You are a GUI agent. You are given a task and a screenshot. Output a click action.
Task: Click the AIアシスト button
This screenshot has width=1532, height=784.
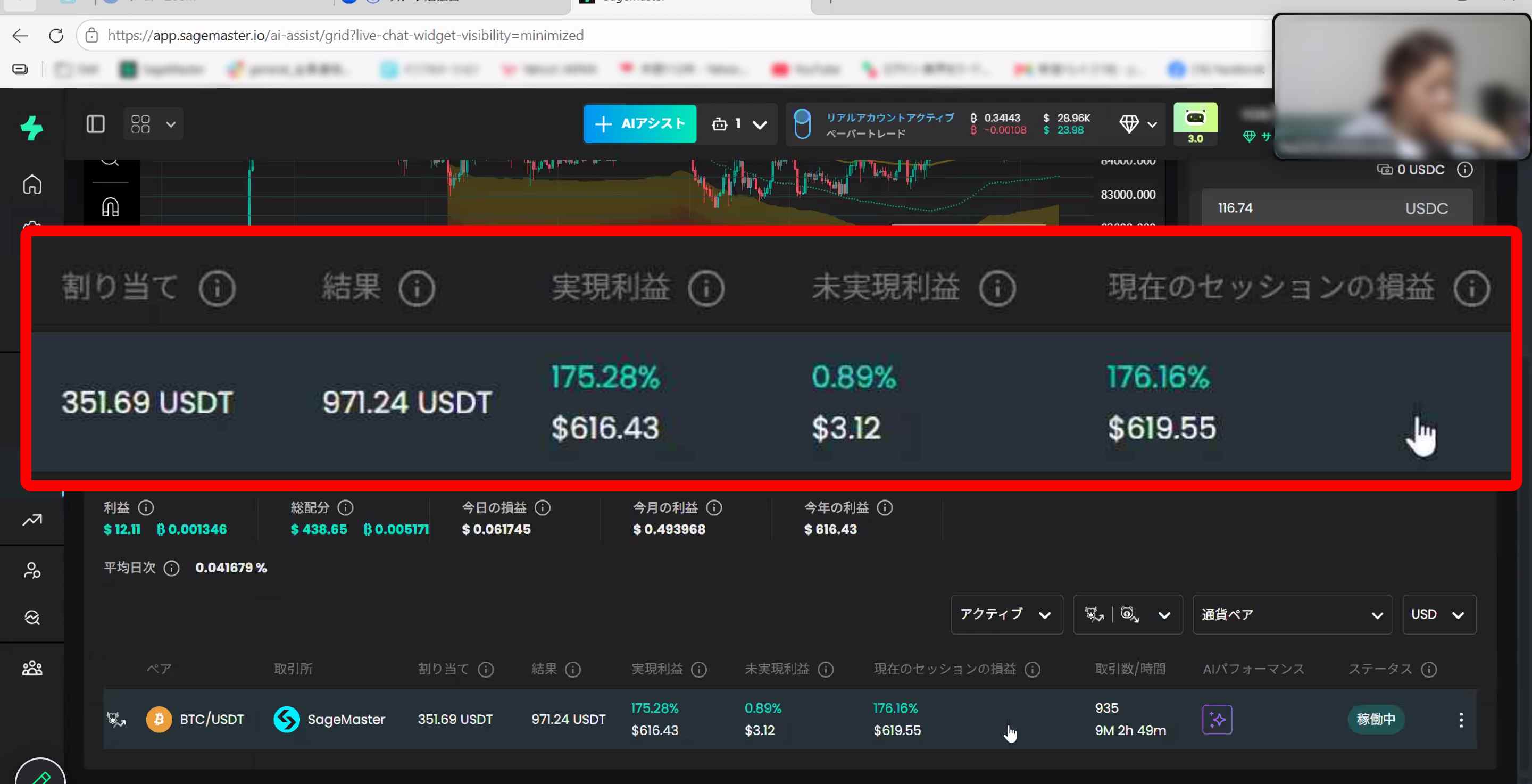640,124
